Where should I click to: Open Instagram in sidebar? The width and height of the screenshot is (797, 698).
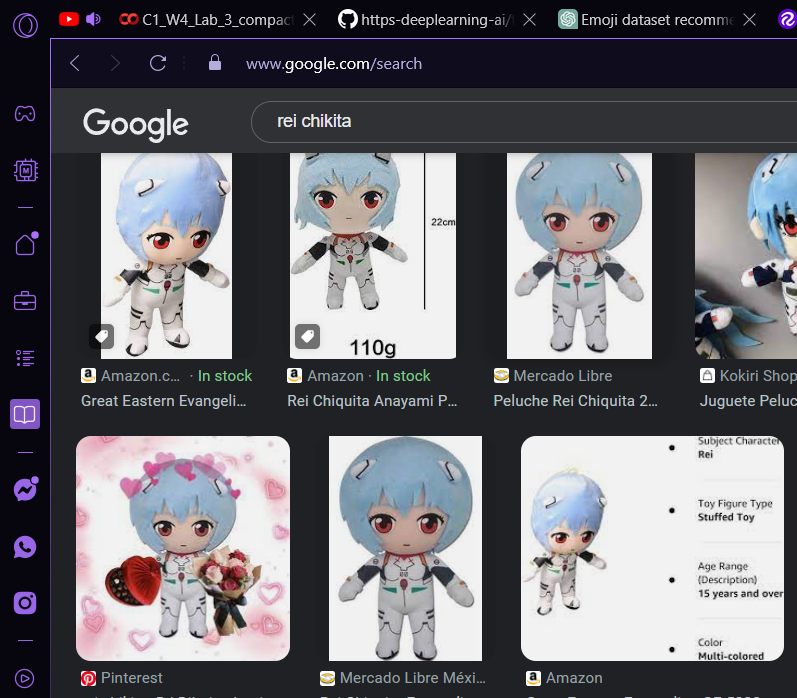(x=25, y=603)
